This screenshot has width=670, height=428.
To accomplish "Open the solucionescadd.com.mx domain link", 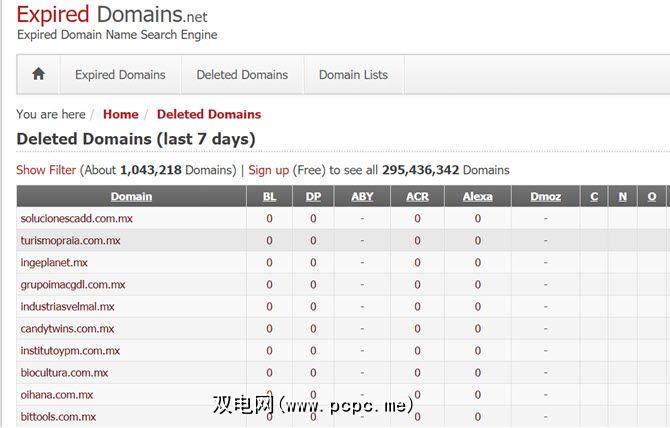I will click(77, 218).
